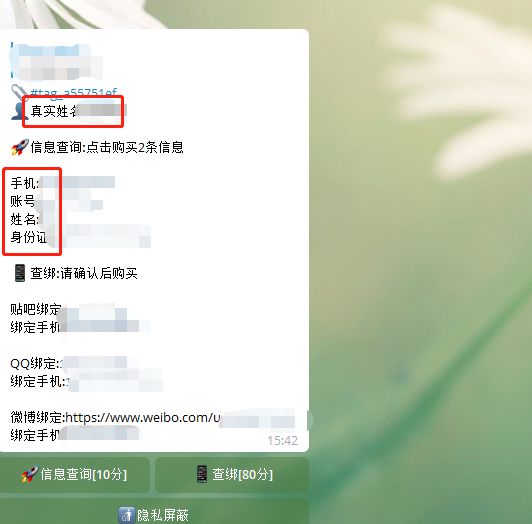Image resolution: width=532 pixels, height=524 pixels.
Task: Click the 查绑[80分] button
Action: click(232, 474)
